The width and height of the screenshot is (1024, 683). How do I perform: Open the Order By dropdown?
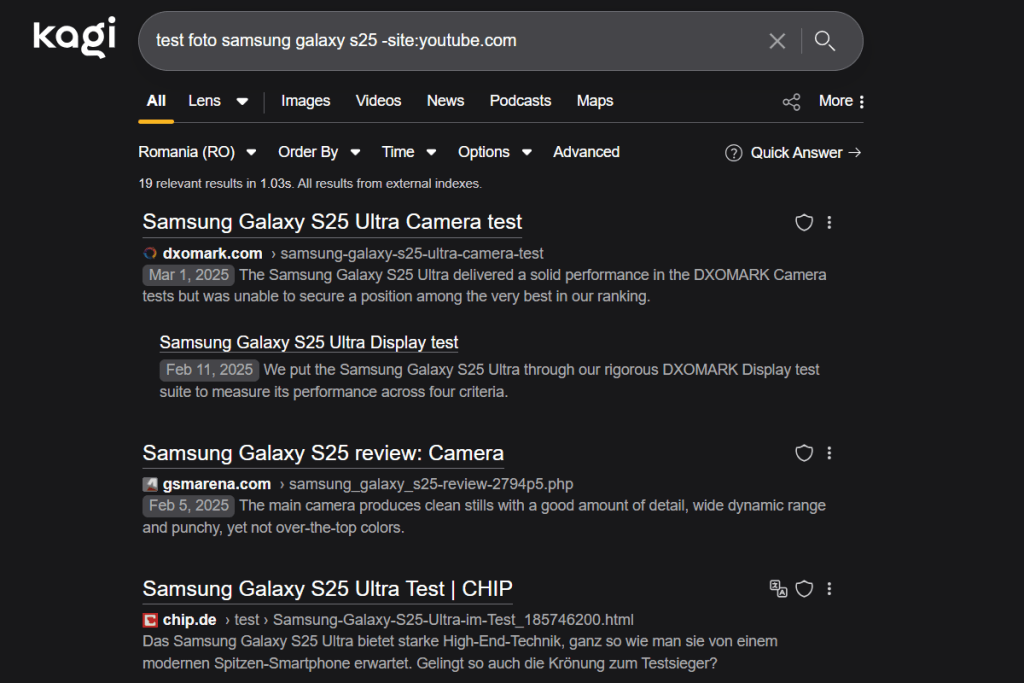(x=319, y=152)
